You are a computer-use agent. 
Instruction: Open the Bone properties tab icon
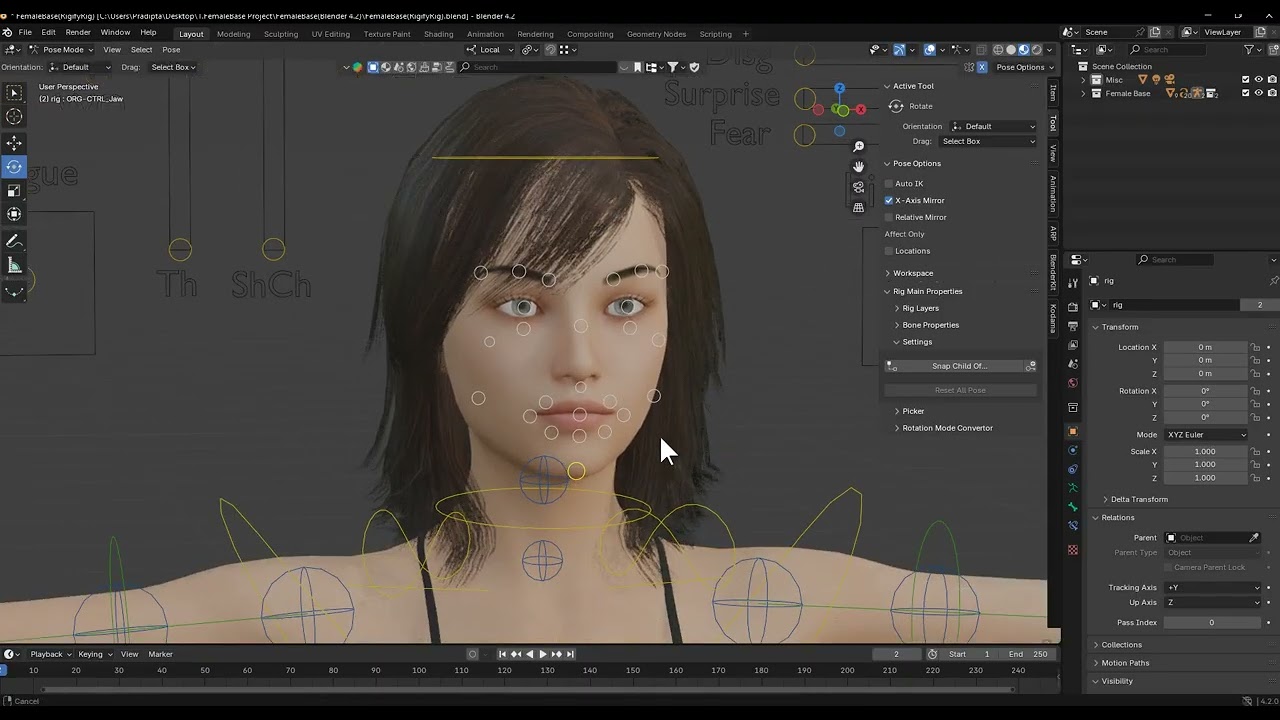tap(1073, 507)
